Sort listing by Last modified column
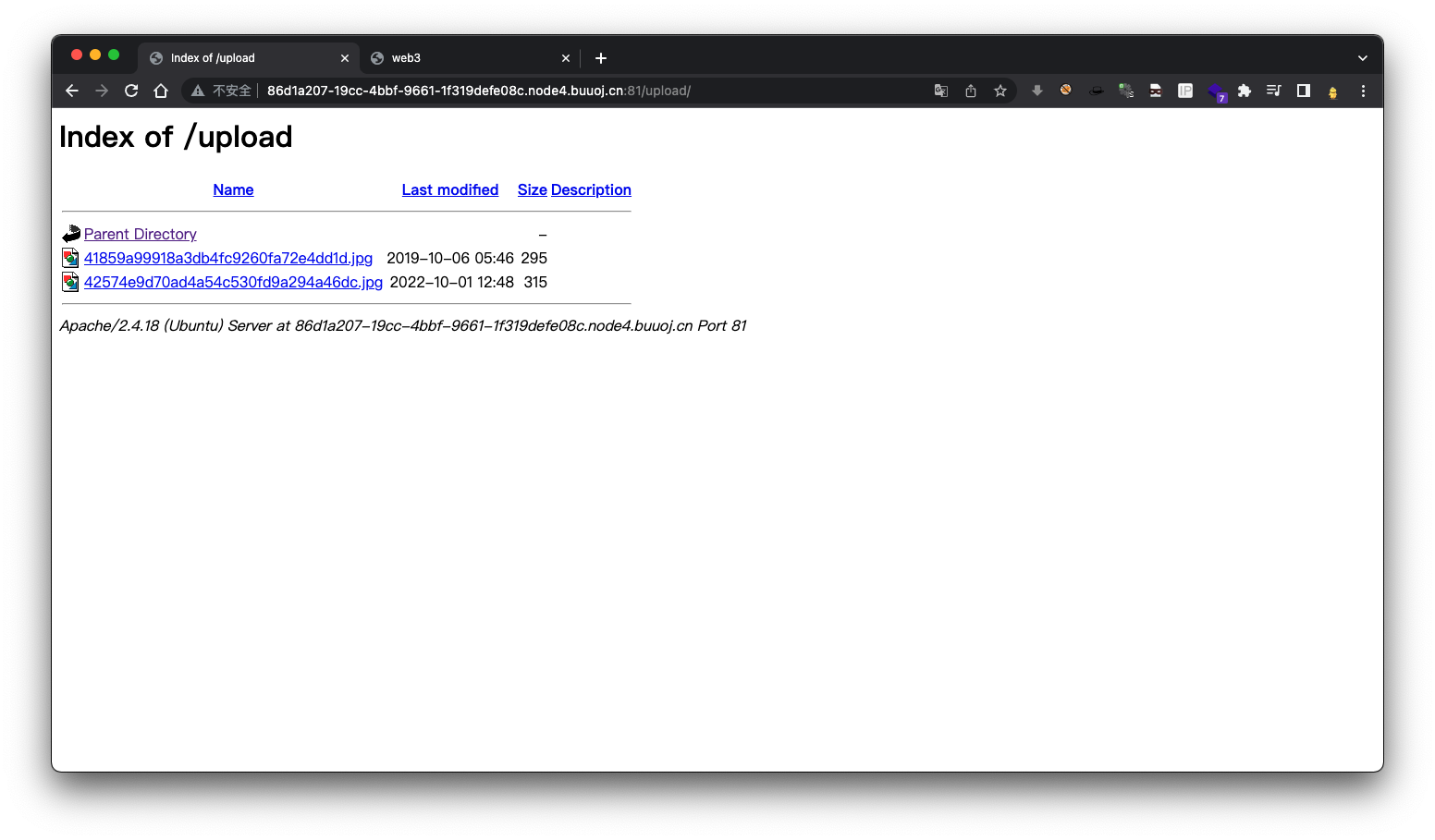1435x840 pixels. point(450,189)
